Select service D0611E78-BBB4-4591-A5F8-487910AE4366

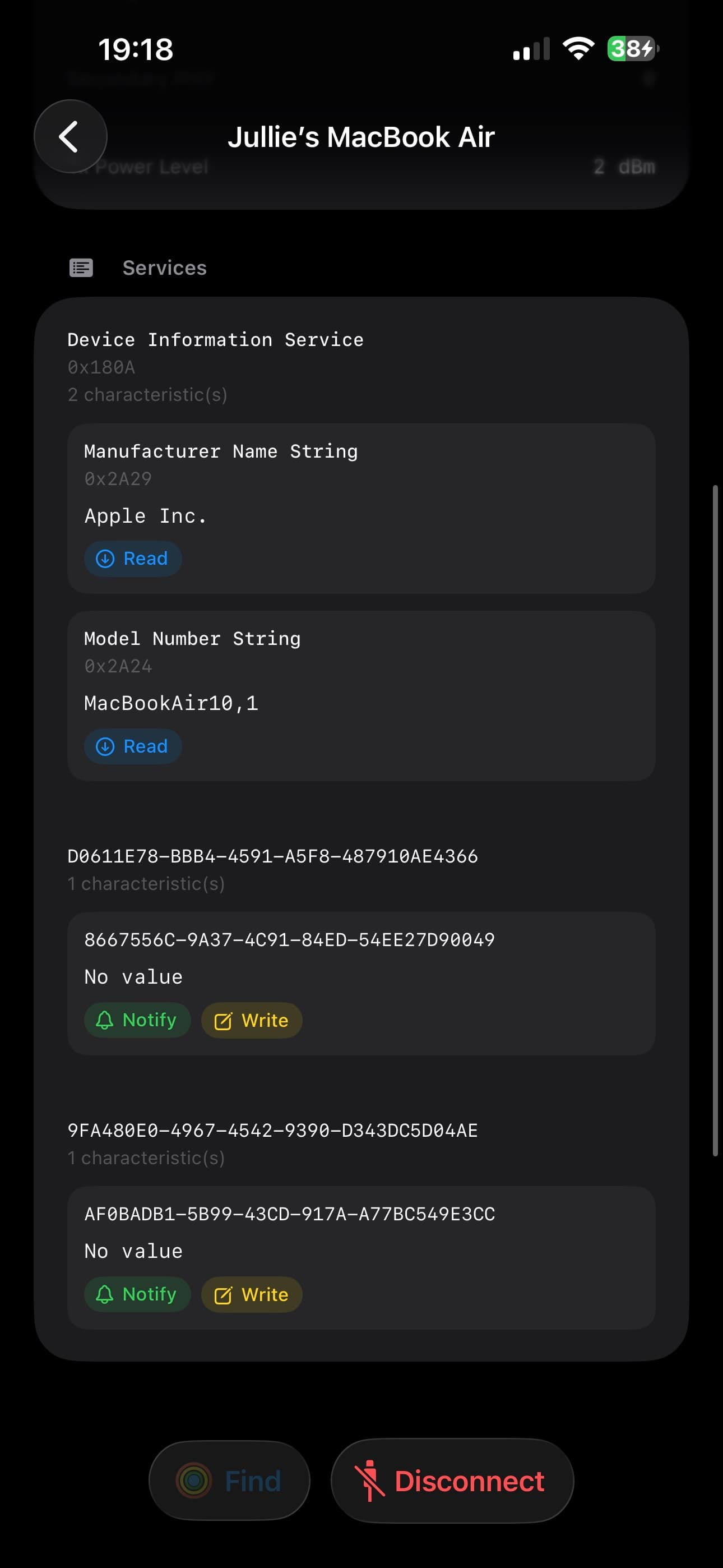(x=272, y=856)
